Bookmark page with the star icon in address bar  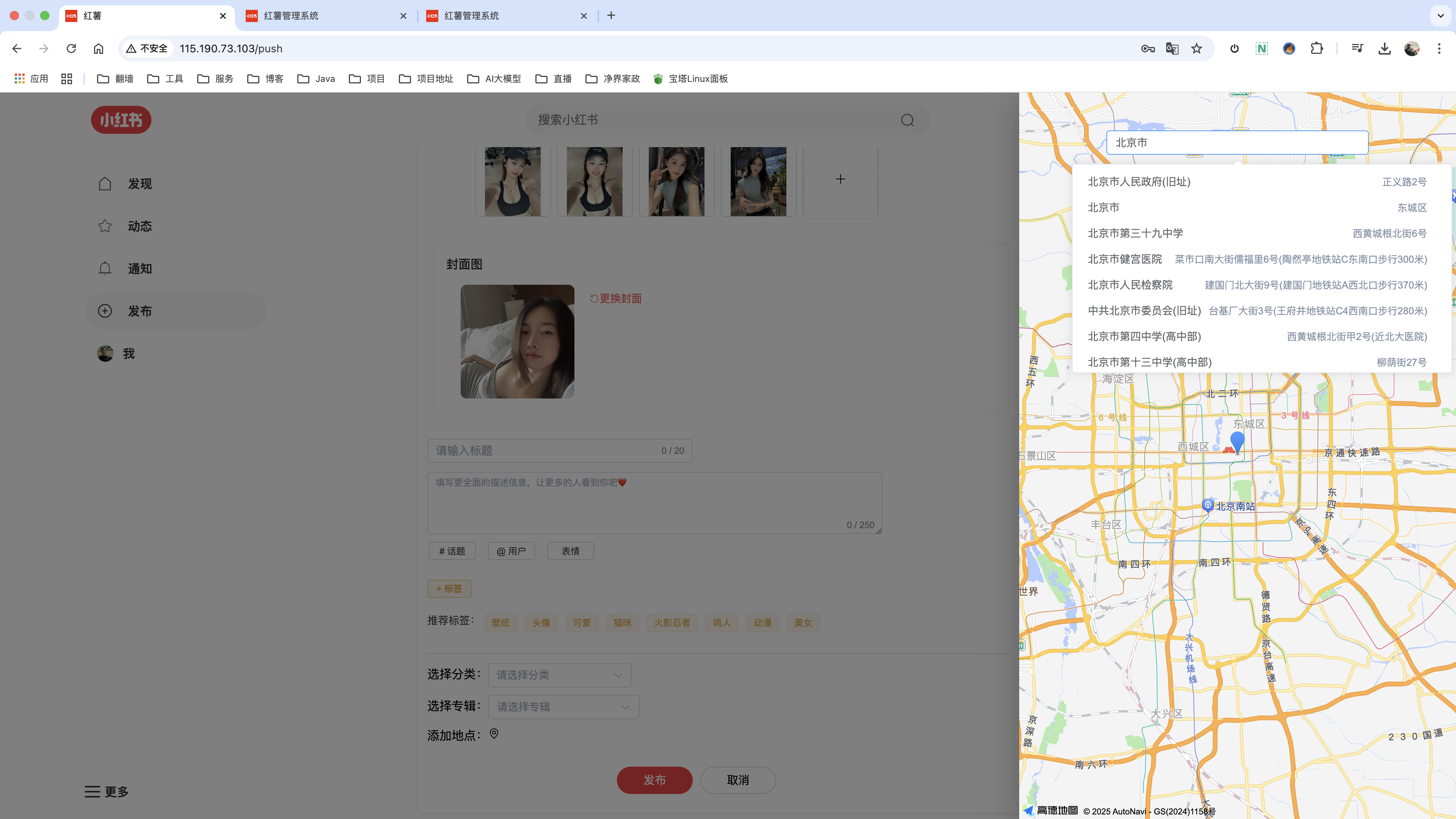tap(1196, 49)
